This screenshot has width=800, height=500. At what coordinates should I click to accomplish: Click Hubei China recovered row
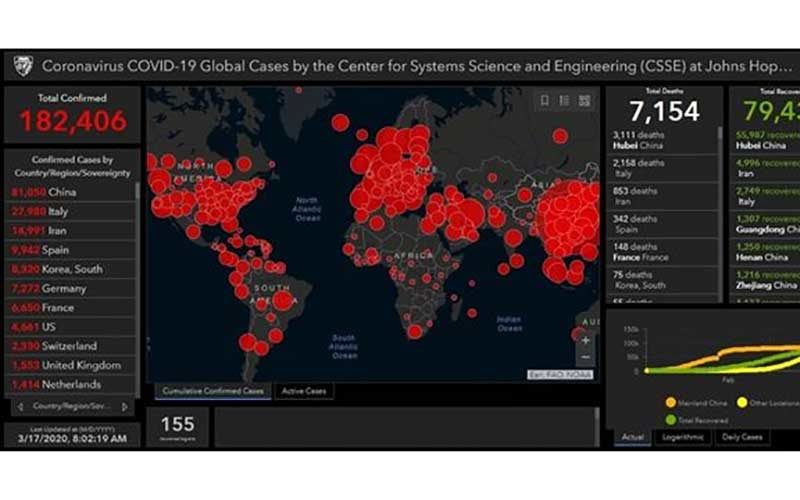(766, 140)
